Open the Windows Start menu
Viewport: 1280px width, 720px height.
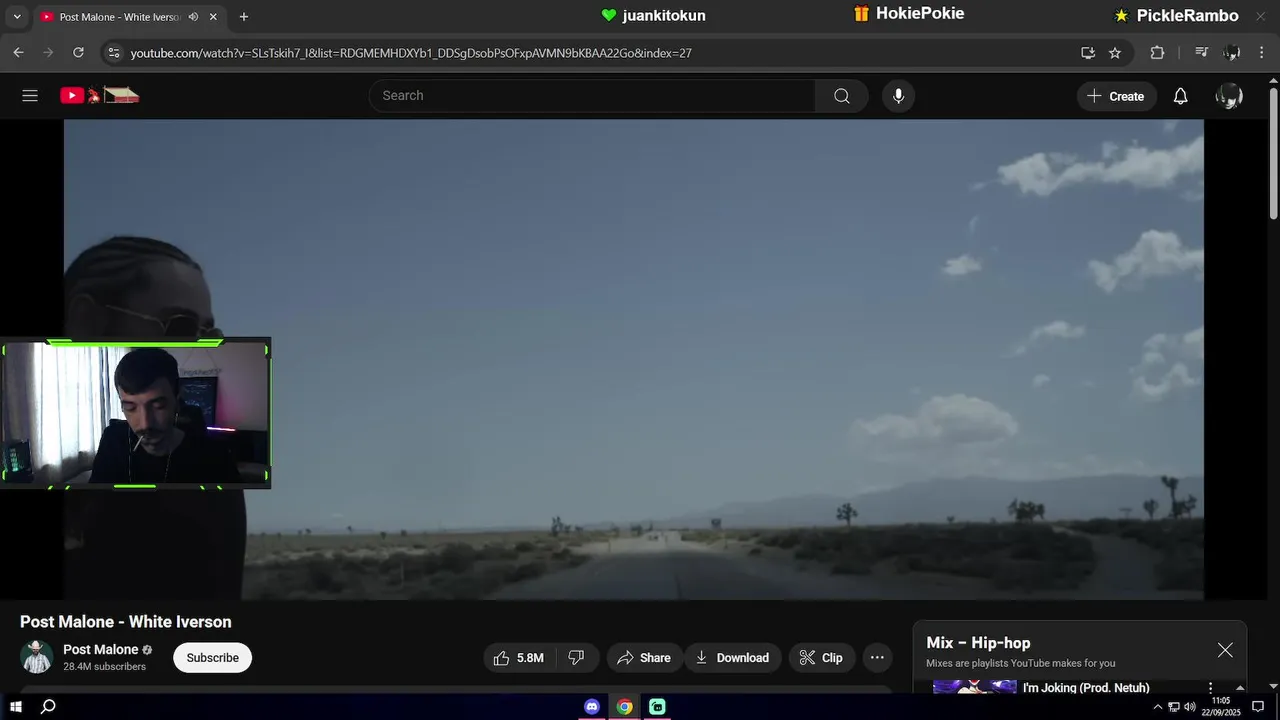(x=16, y=707)
